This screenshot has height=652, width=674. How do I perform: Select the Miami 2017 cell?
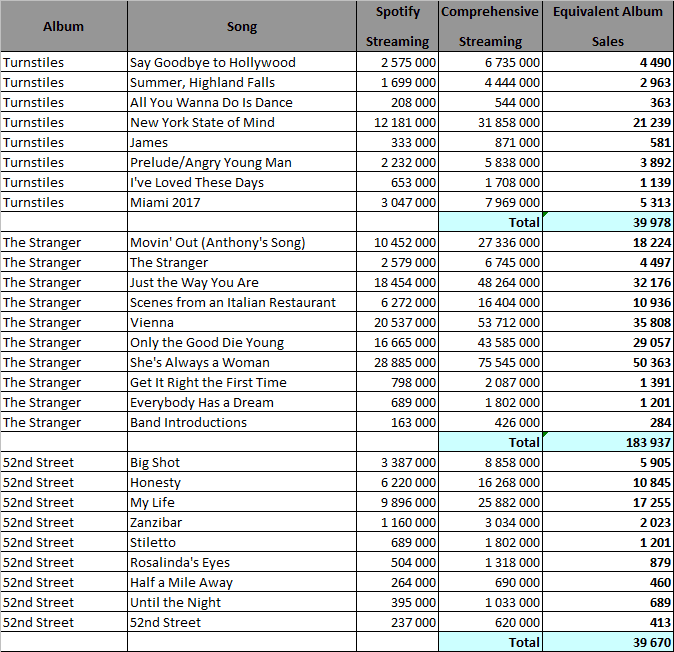pyautogui.click(x=242, y=202)
